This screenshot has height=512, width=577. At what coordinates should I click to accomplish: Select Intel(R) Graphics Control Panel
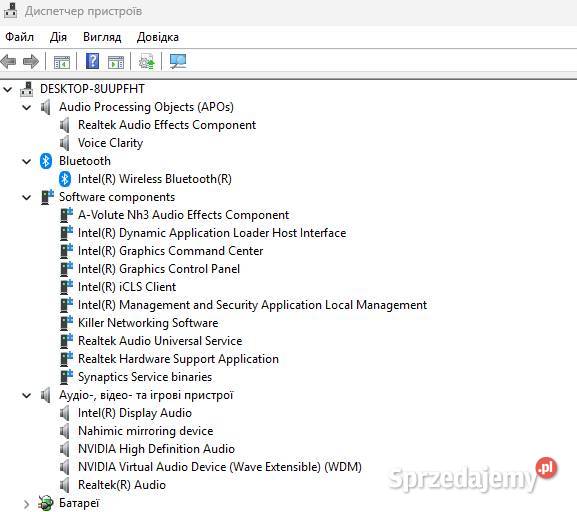pos(159,269)
